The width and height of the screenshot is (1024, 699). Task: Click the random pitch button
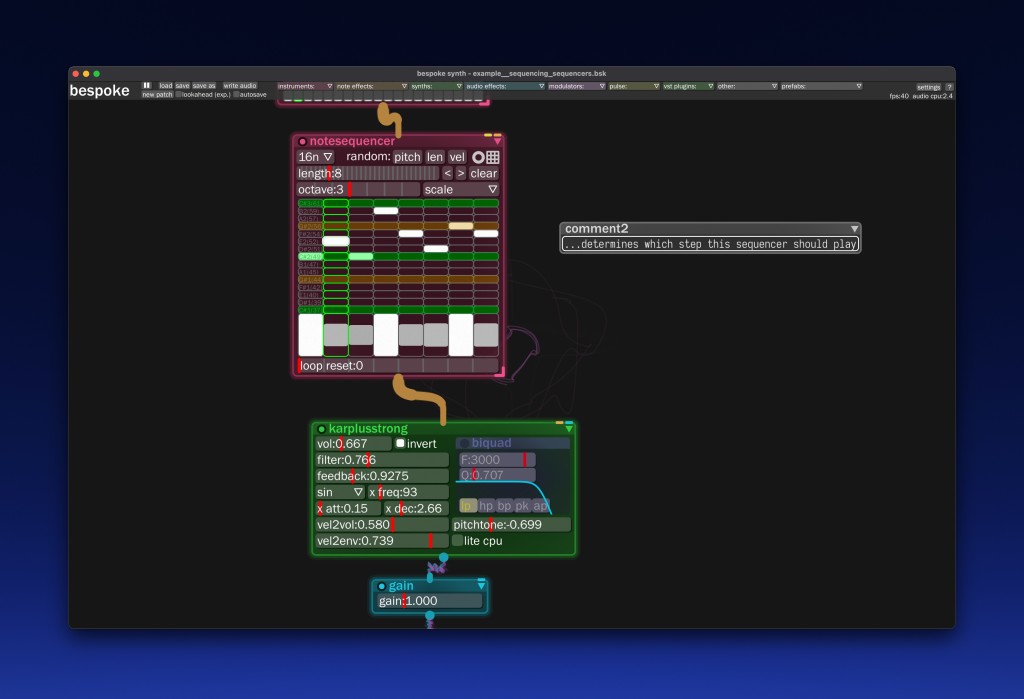(x=407, y=157)
